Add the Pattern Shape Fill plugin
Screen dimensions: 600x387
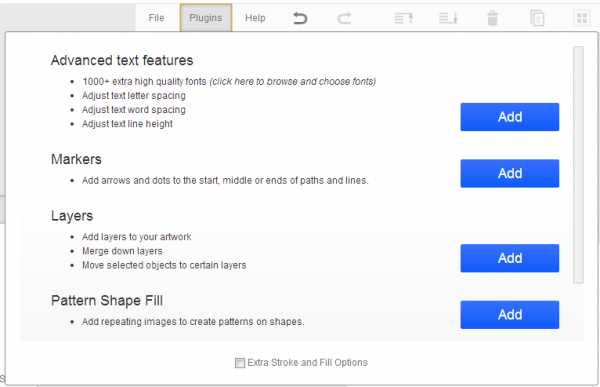tap(510, 315)
